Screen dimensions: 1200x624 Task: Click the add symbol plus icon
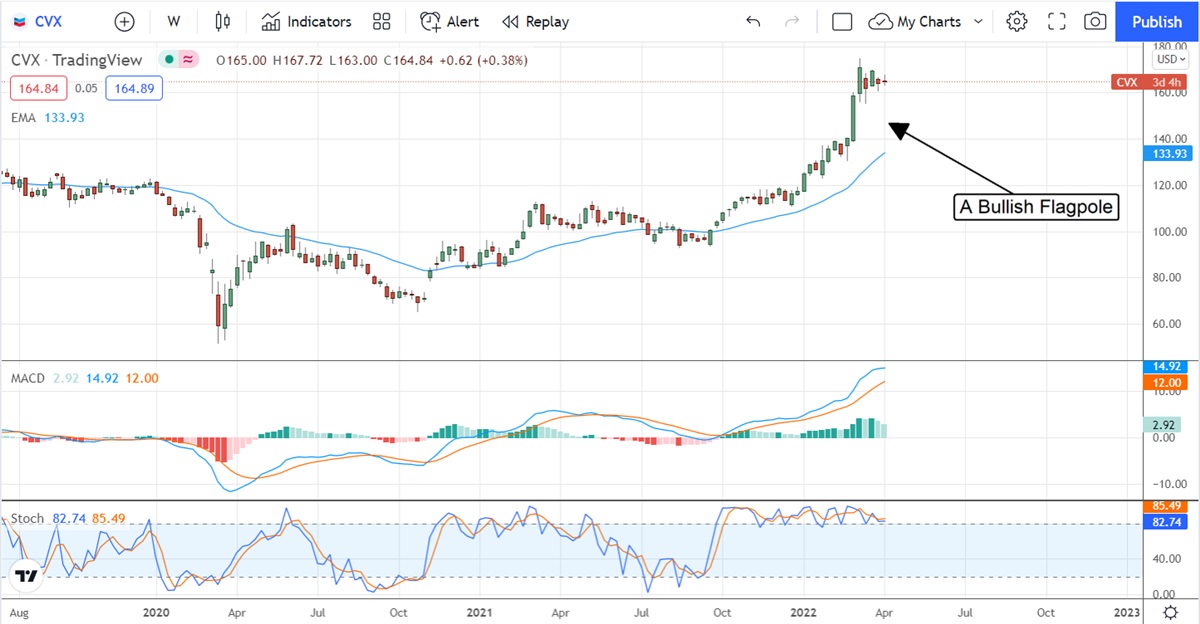click(124, 21)
